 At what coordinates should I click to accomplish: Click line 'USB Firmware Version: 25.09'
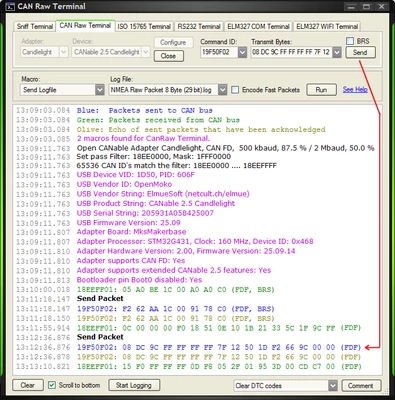tap(128, 223)
